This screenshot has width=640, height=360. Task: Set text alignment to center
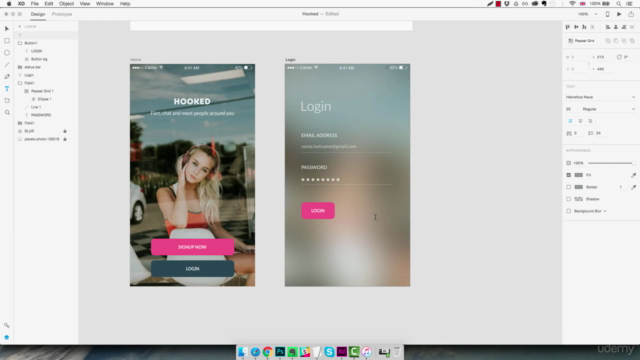coord(580,121)
